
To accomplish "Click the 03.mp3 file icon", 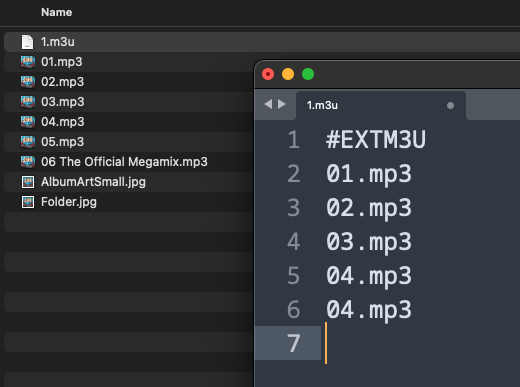I will click(28, 102).
